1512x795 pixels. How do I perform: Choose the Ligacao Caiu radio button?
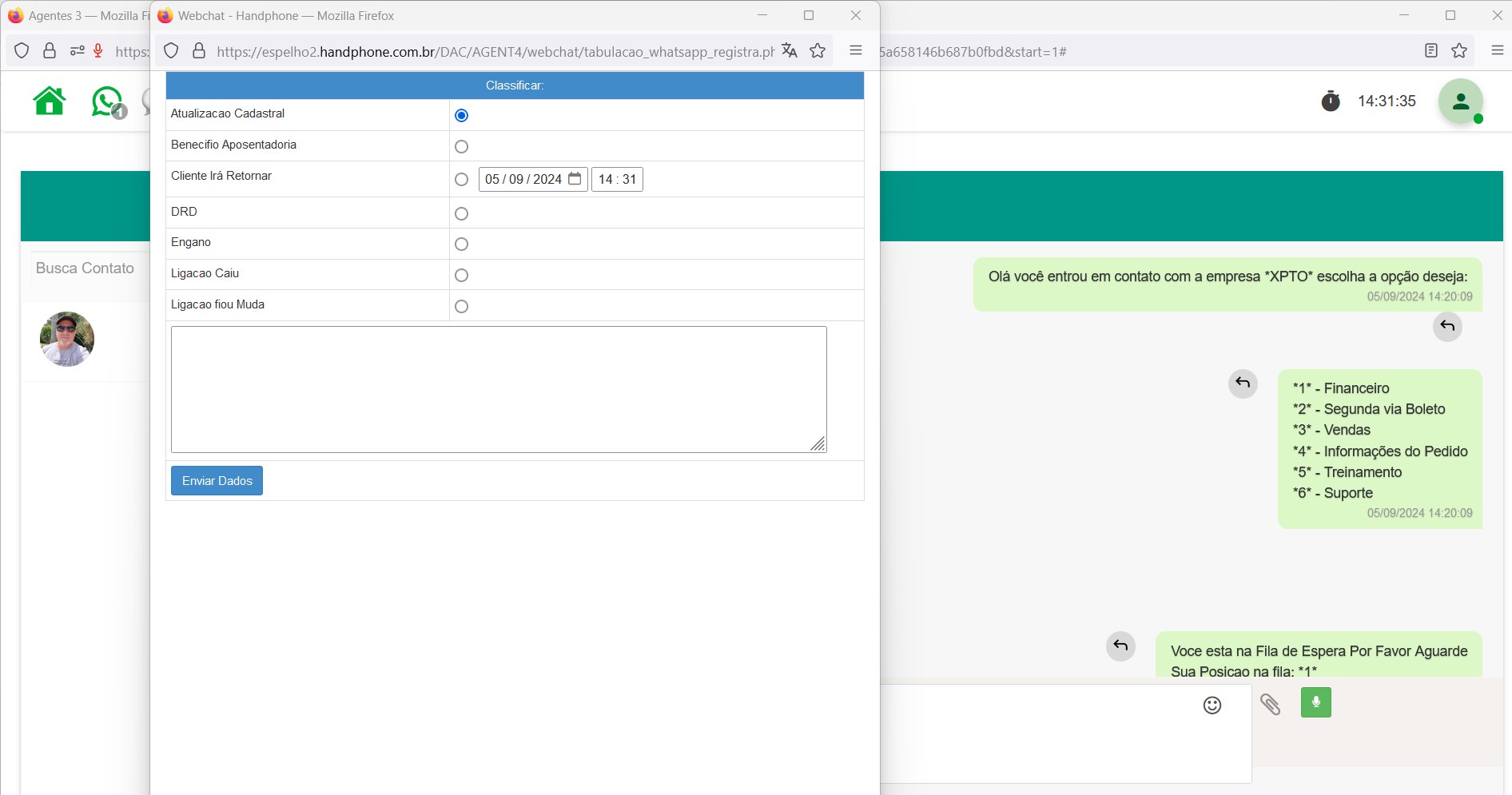[x=461, y=276]
